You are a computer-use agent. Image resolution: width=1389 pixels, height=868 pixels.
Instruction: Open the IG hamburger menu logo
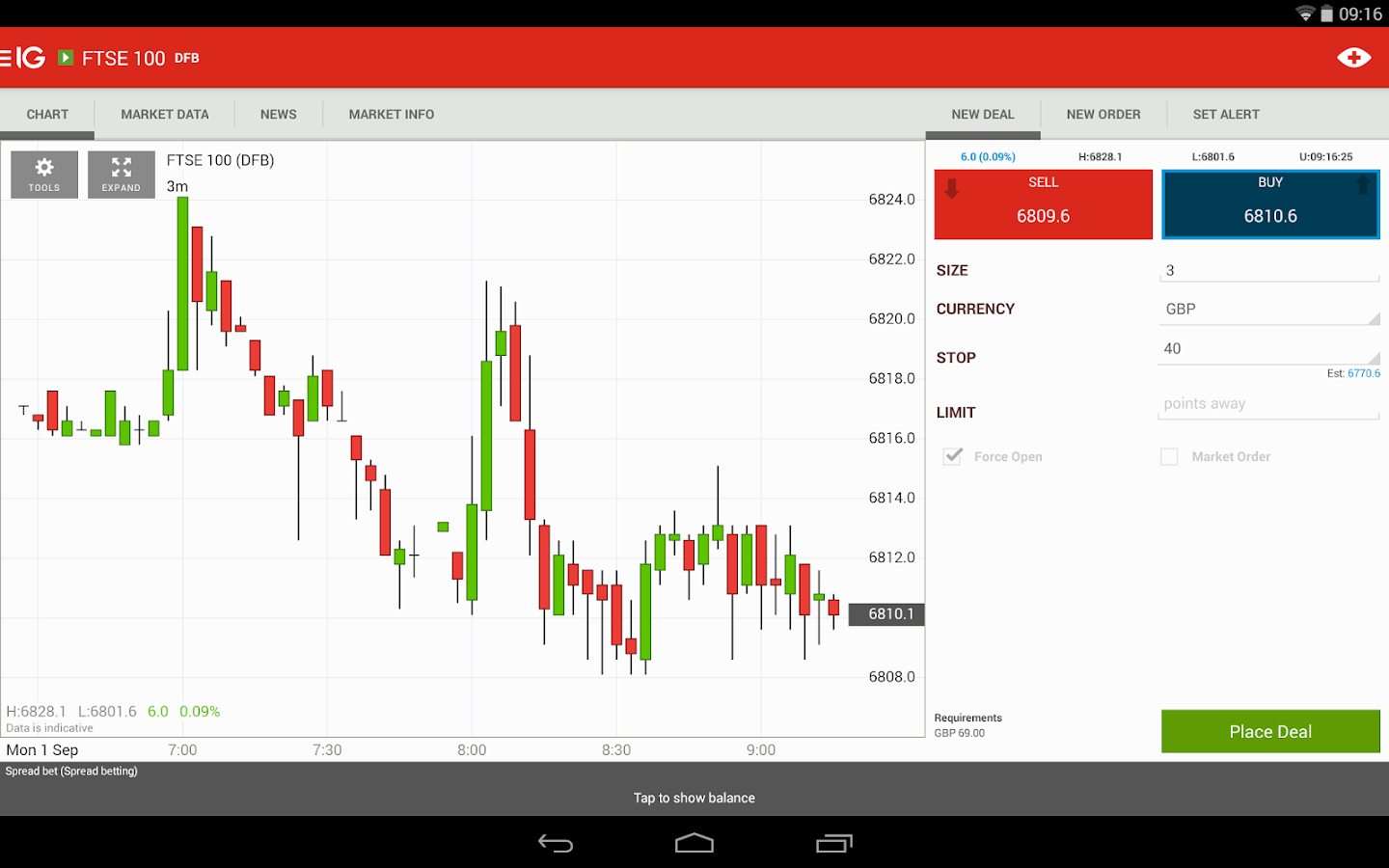click(23, 58)
